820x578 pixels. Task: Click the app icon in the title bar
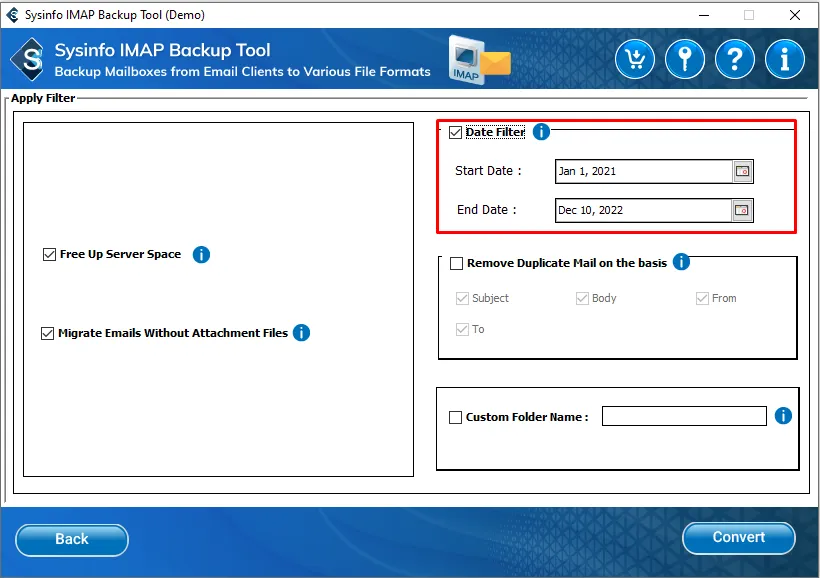click(13, 15)
